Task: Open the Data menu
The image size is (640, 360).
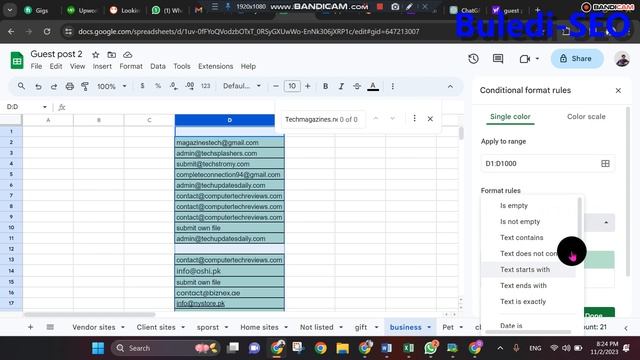Action: [x=158, y=66]
